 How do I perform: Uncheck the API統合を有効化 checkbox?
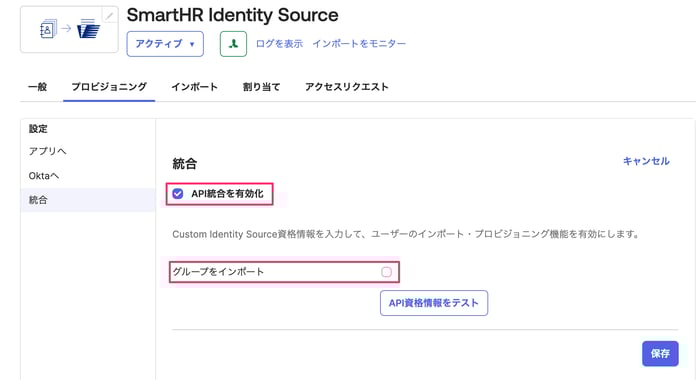click(178, 194)
